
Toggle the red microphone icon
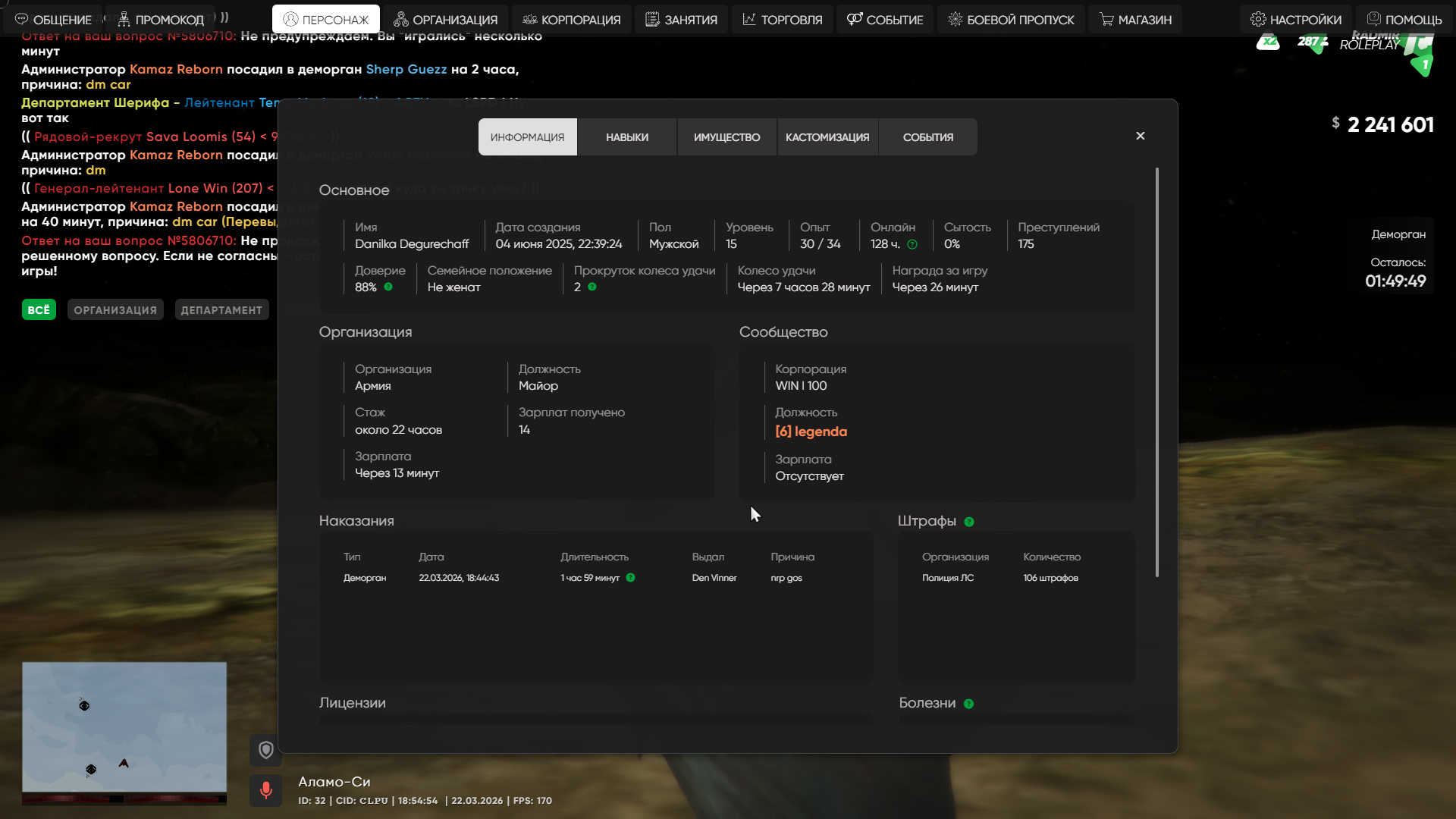click(266, 790)
